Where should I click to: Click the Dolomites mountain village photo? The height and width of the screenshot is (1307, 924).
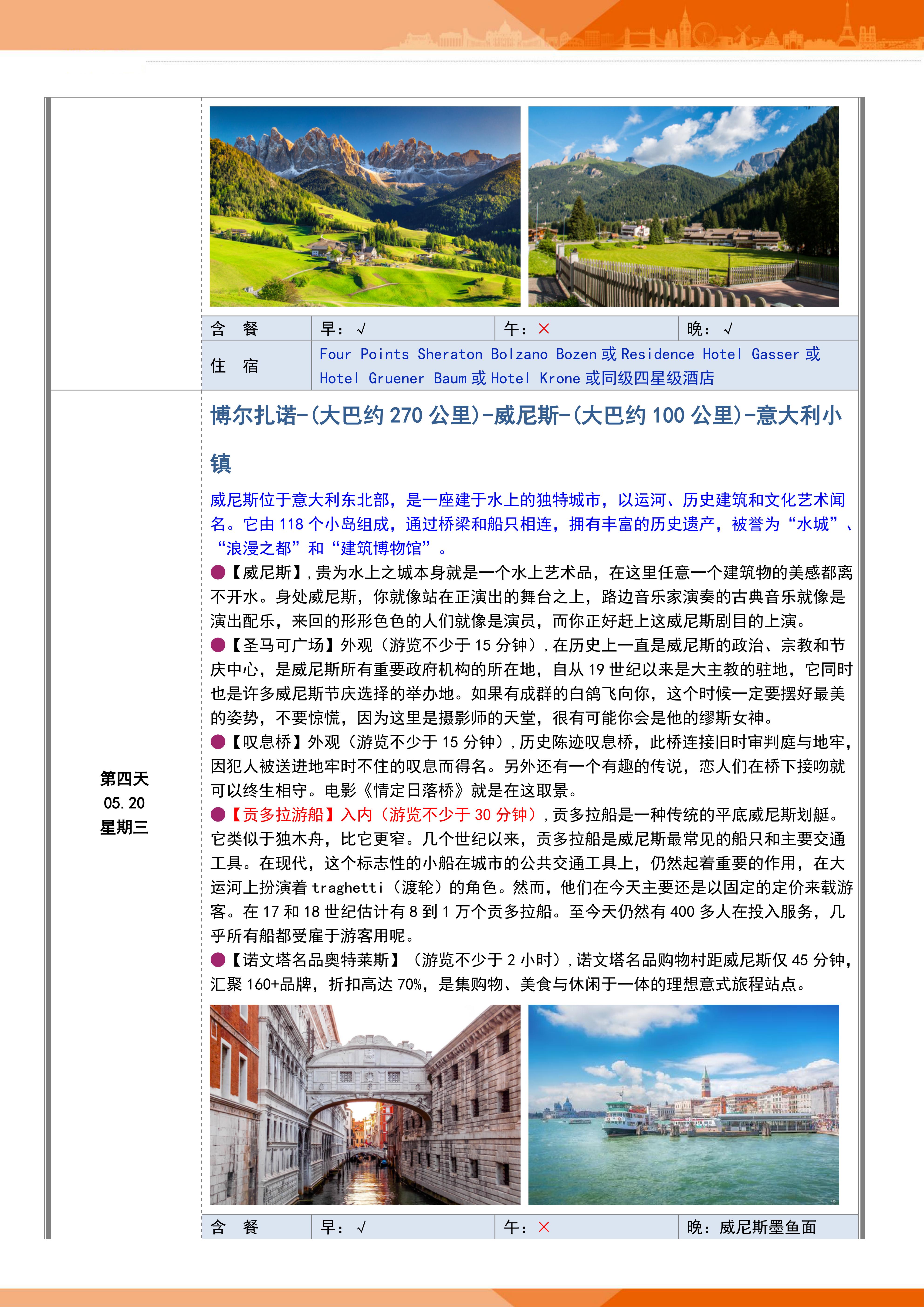365,206
